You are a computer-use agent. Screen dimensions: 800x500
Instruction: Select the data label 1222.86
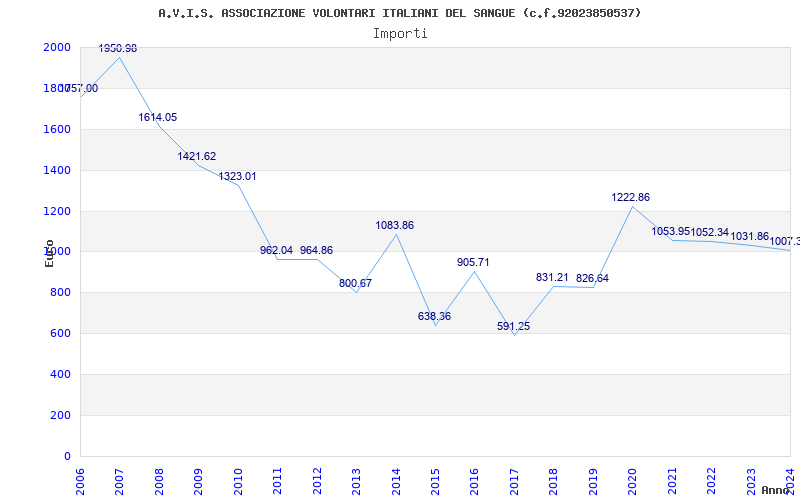pos(631,197)
